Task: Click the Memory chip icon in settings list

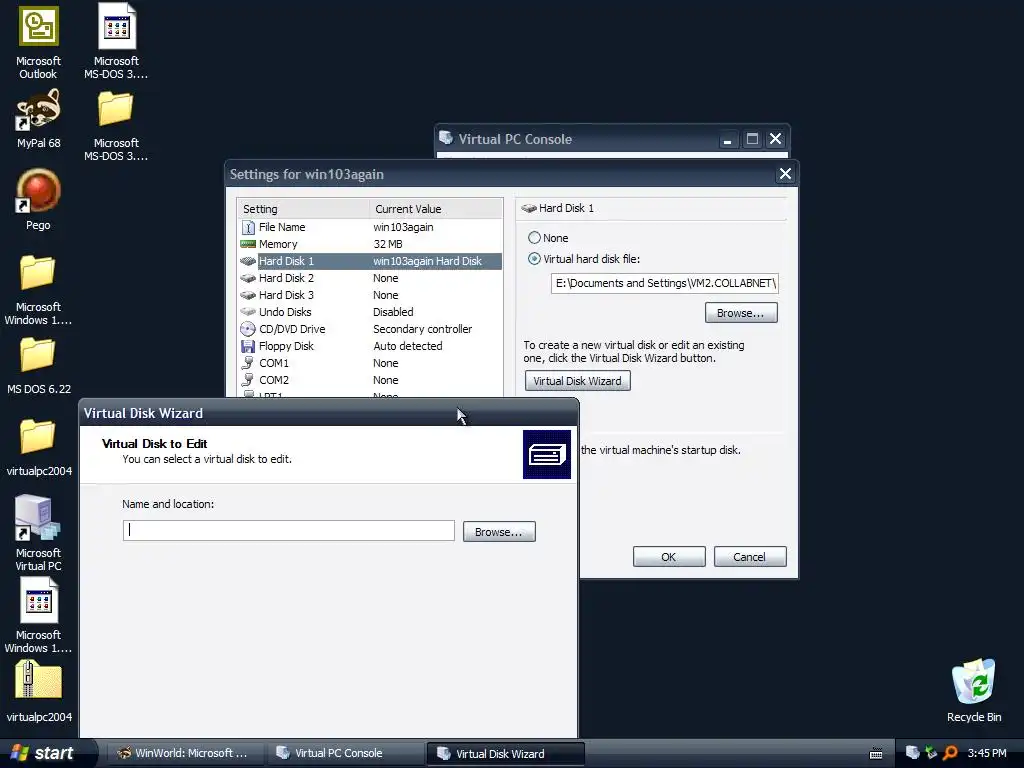Action: click(x=248, y=244)
